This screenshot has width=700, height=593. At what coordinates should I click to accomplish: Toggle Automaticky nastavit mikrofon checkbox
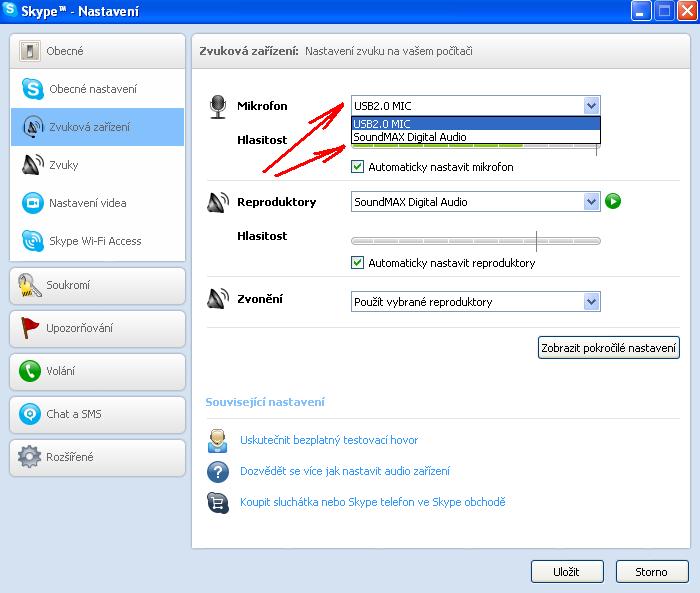(357, 167)
